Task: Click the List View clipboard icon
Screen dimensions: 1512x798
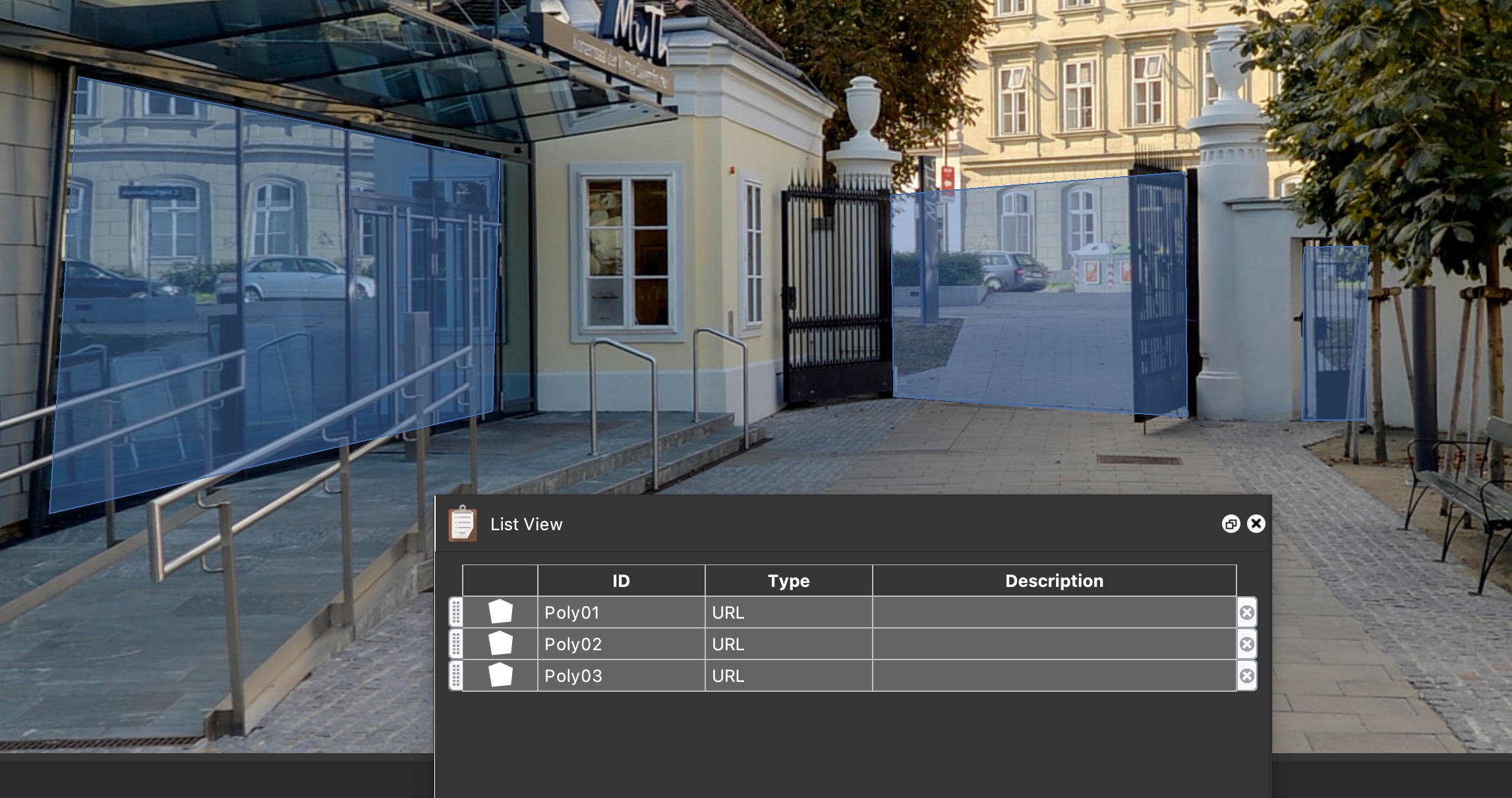Action: (x=463, y=524)
